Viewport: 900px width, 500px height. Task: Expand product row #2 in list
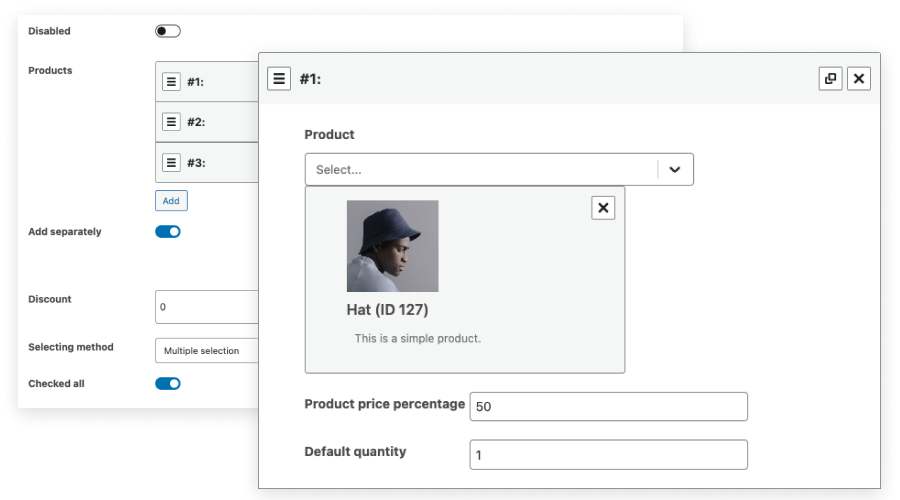click(207, 122)
